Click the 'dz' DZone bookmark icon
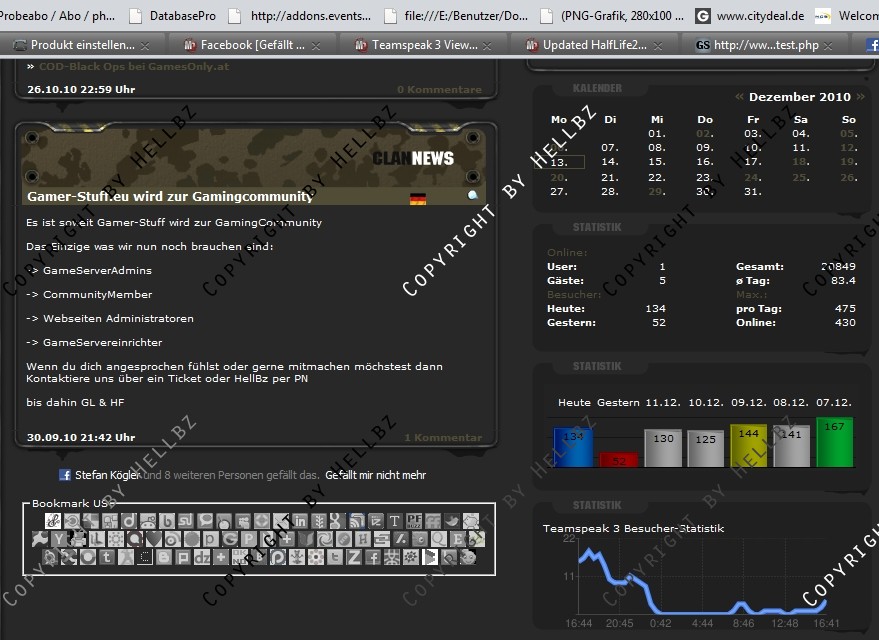 pyautogui.click(x=202, y=557)
